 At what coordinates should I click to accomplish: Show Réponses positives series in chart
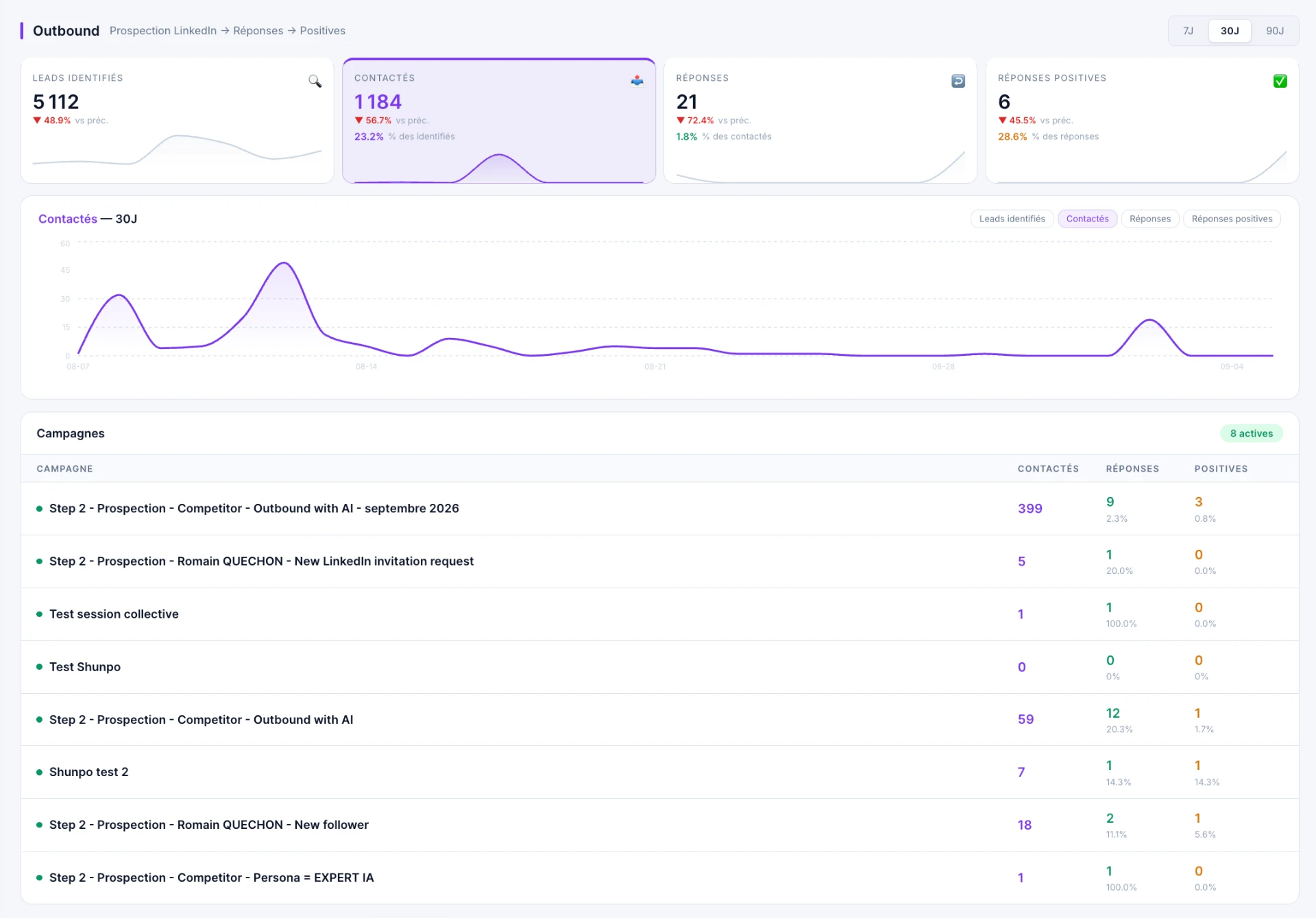coord(1232,219)
